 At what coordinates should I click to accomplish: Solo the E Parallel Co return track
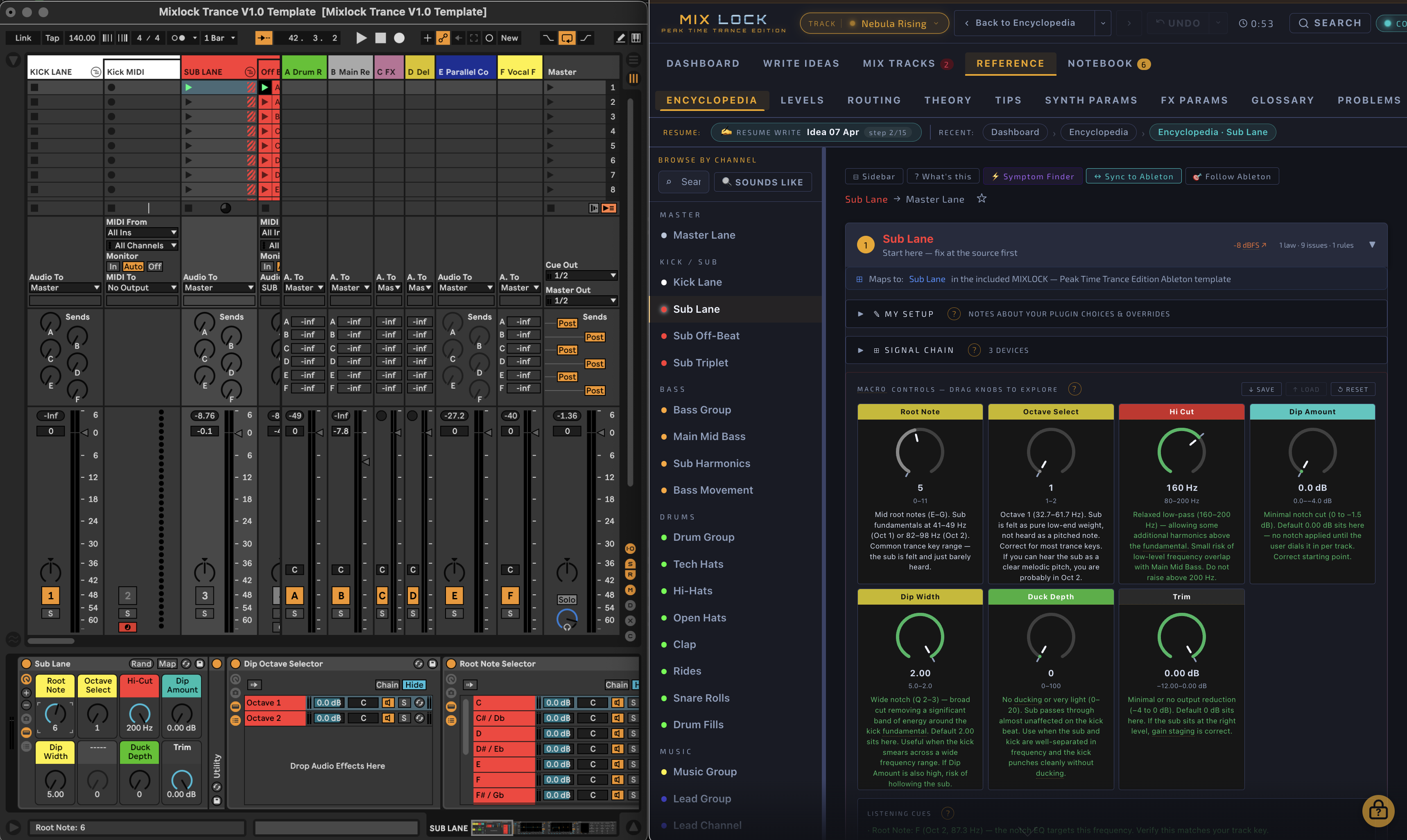tap(454, 613)
